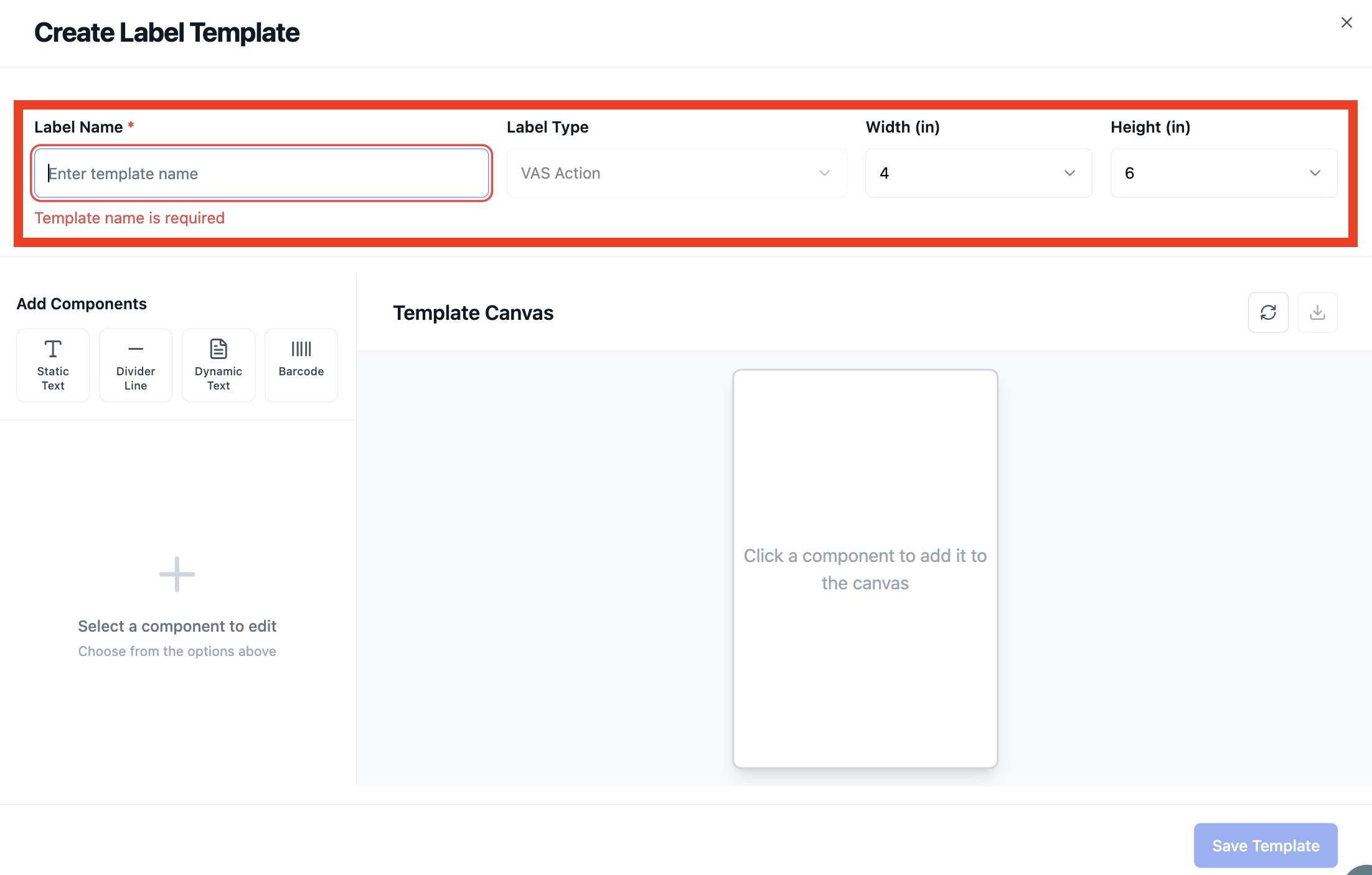Add a Divider Line component
The width and height of the screenshot is (1372, 875).
136,365
